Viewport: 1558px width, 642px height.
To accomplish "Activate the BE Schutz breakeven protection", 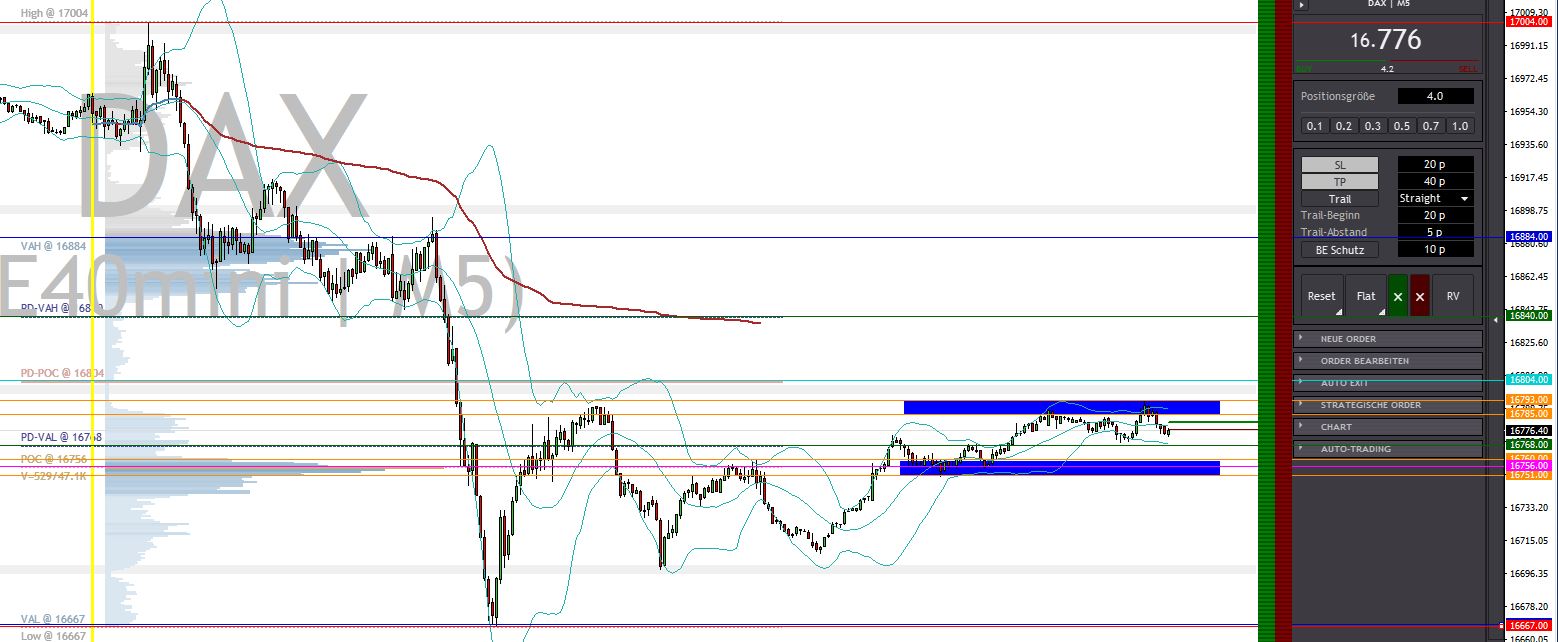I will point(1339,249).
